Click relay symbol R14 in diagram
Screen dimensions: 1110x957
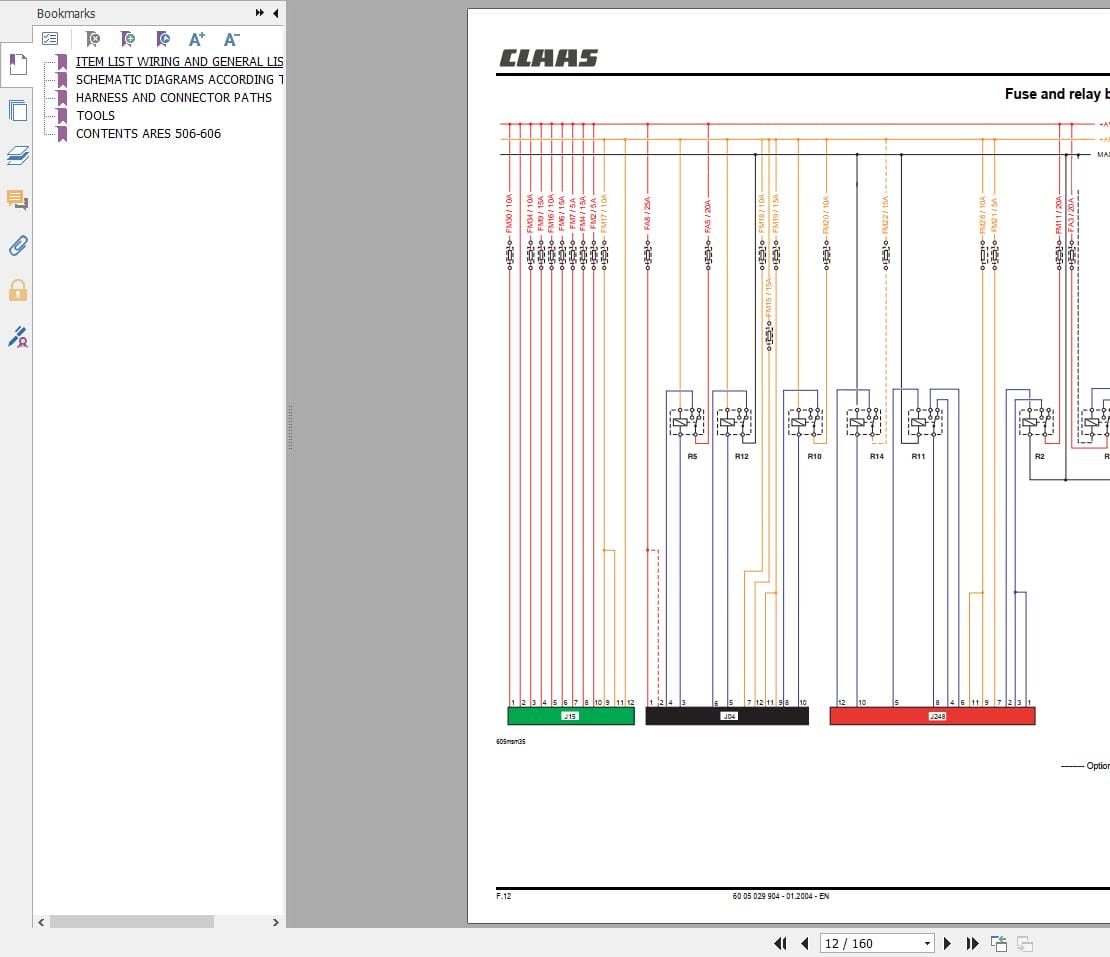(864, 422)
